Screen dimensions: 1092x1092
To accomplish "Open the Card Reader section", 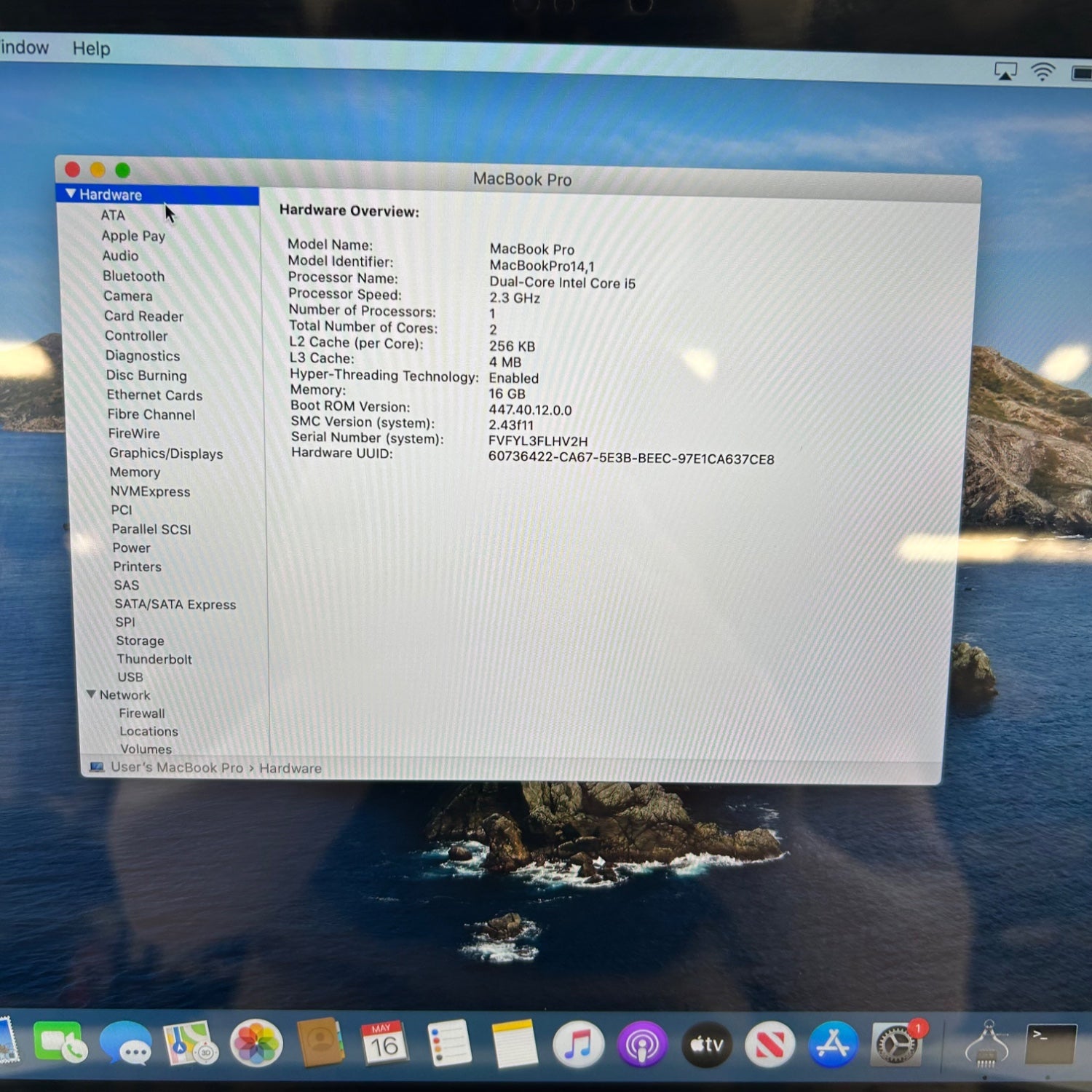I will click(x=143, y=316).
